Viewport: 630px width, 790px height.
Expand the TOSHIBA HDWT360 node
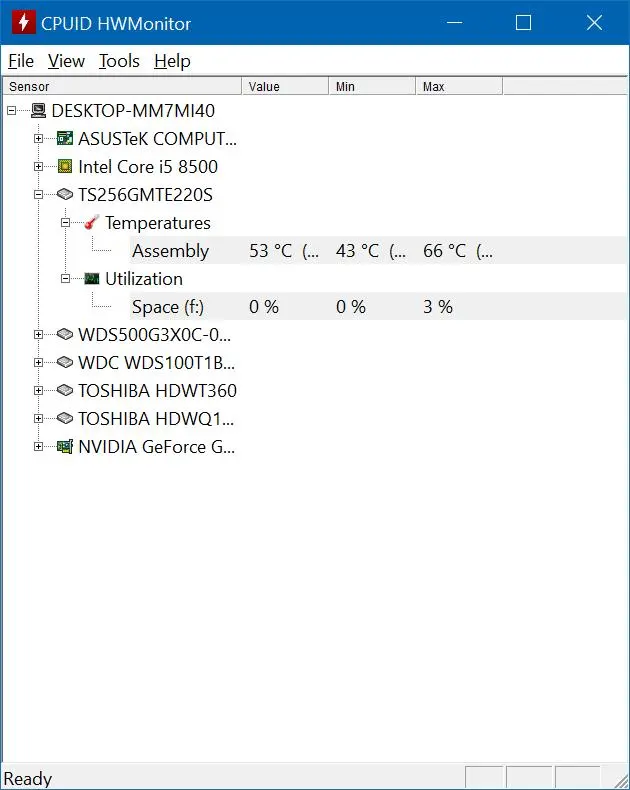pyautogui.click(x=38, y=390)
